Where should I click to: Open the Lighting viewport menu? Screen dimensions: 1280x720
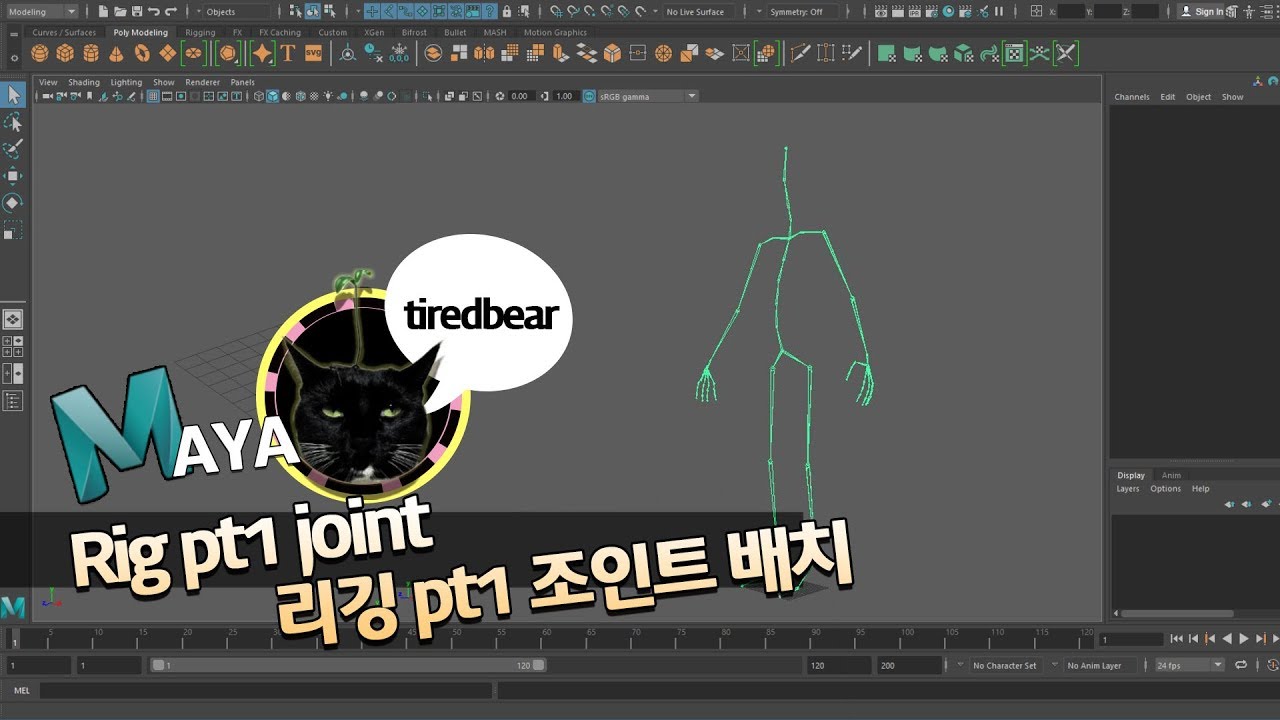[126, 82]
